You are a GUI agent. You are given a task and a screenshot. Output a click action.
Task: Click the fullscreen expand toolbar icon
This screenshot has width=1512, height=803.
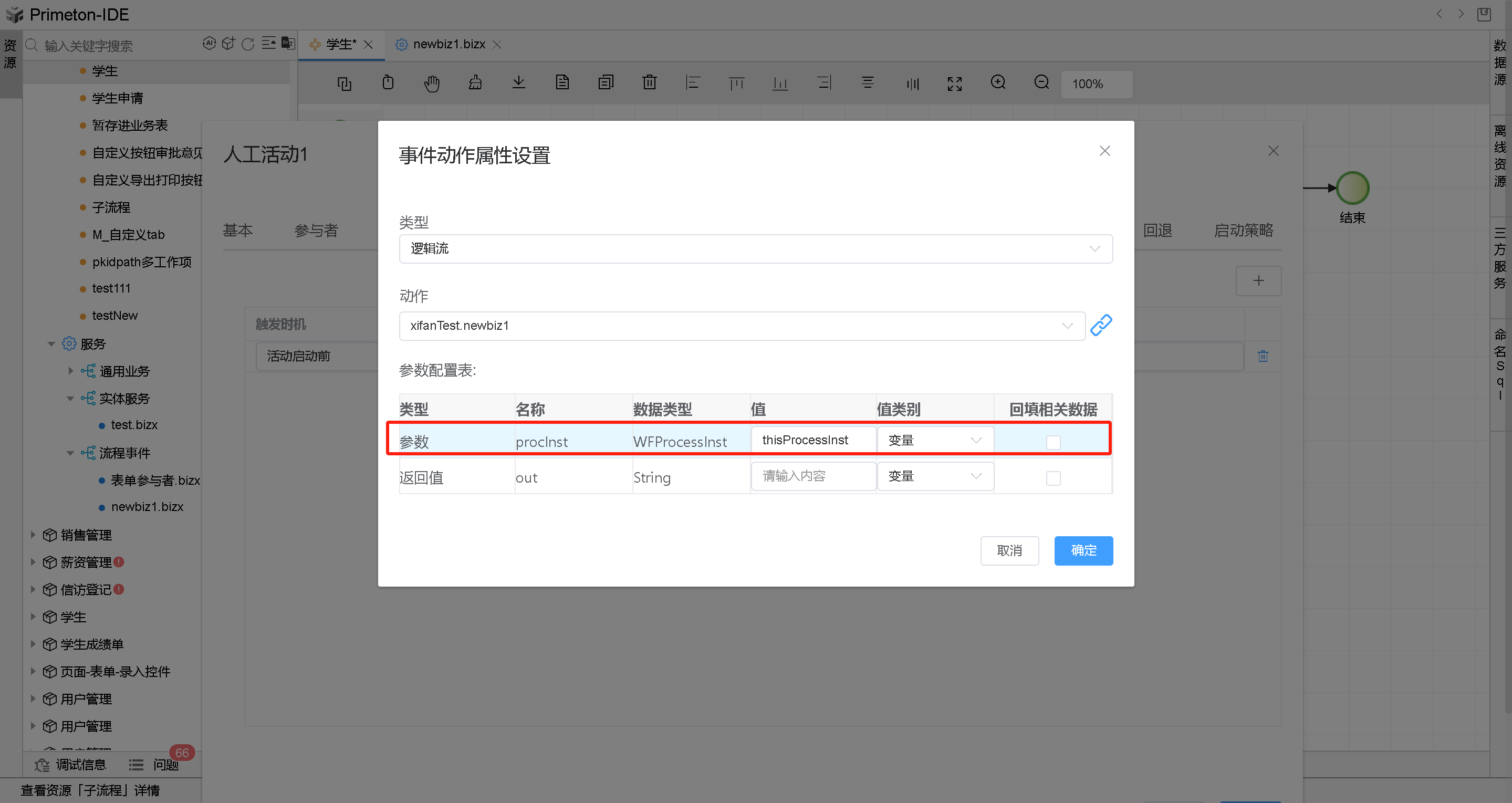coord(954,84)
